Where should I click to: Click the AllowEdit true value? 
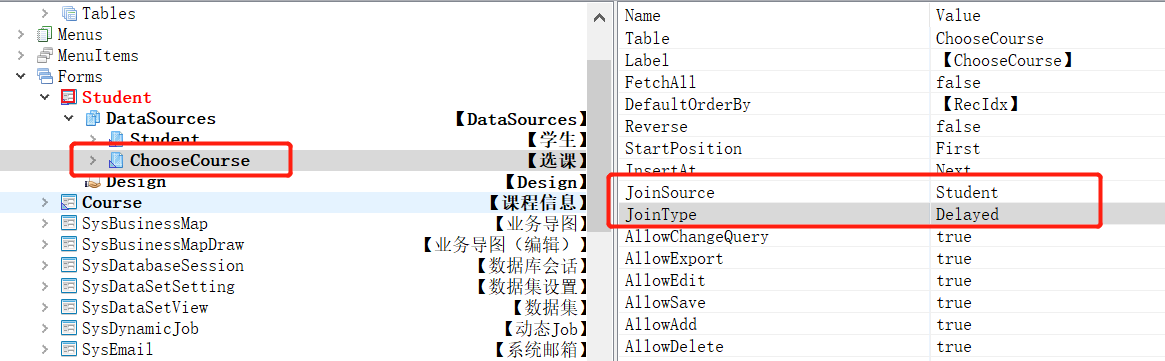(953, 281)
